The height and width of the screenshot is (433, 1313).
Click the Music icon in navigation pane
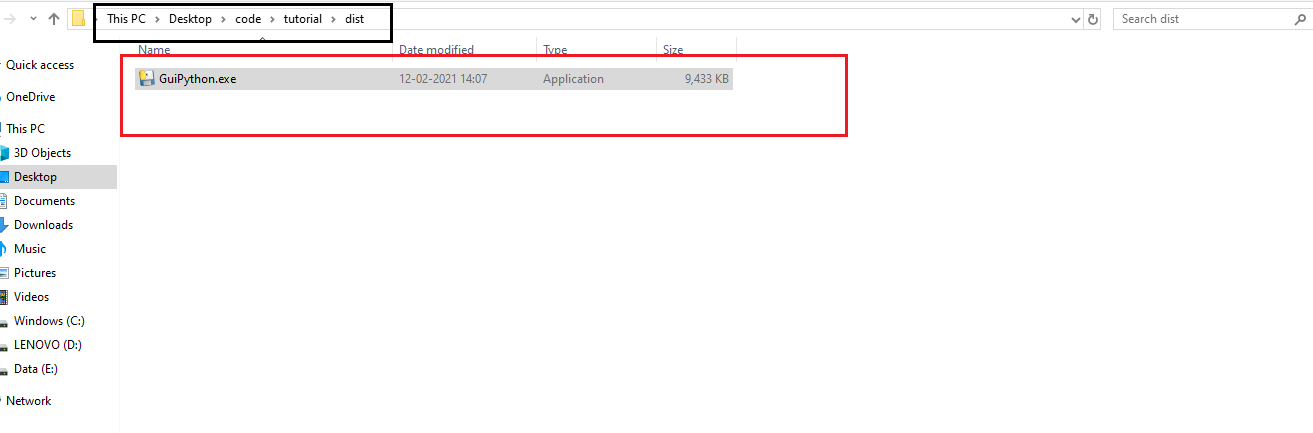tap(5, 249)
